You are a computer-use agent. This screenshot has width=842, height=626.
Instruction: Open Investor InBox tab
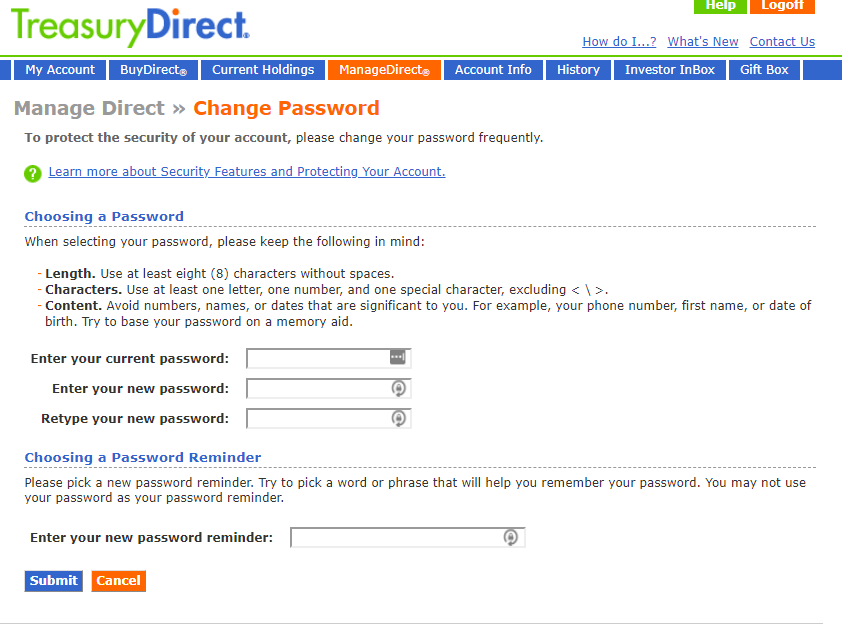(x=670, y=70)
